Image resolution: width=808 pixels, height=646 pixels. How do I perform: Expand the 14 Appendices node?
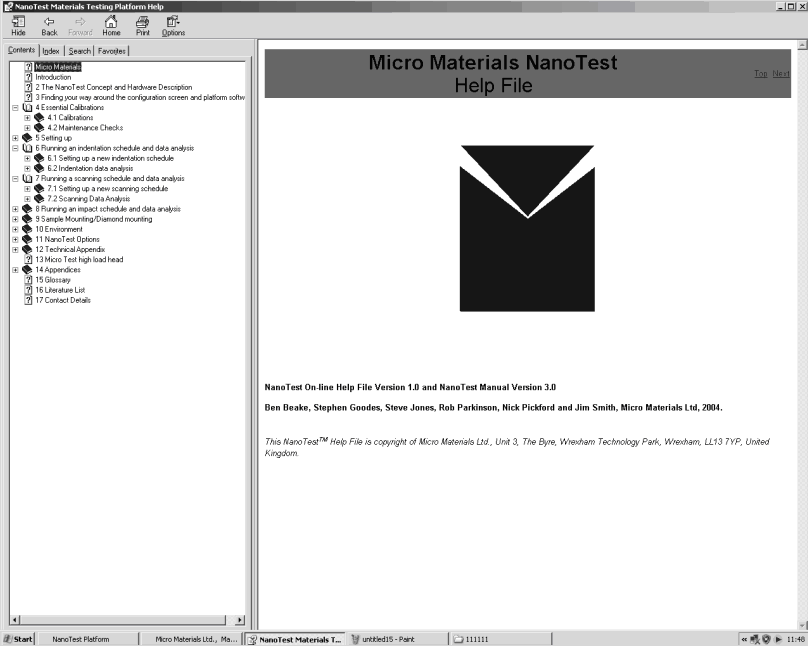[x=15, y=270]
